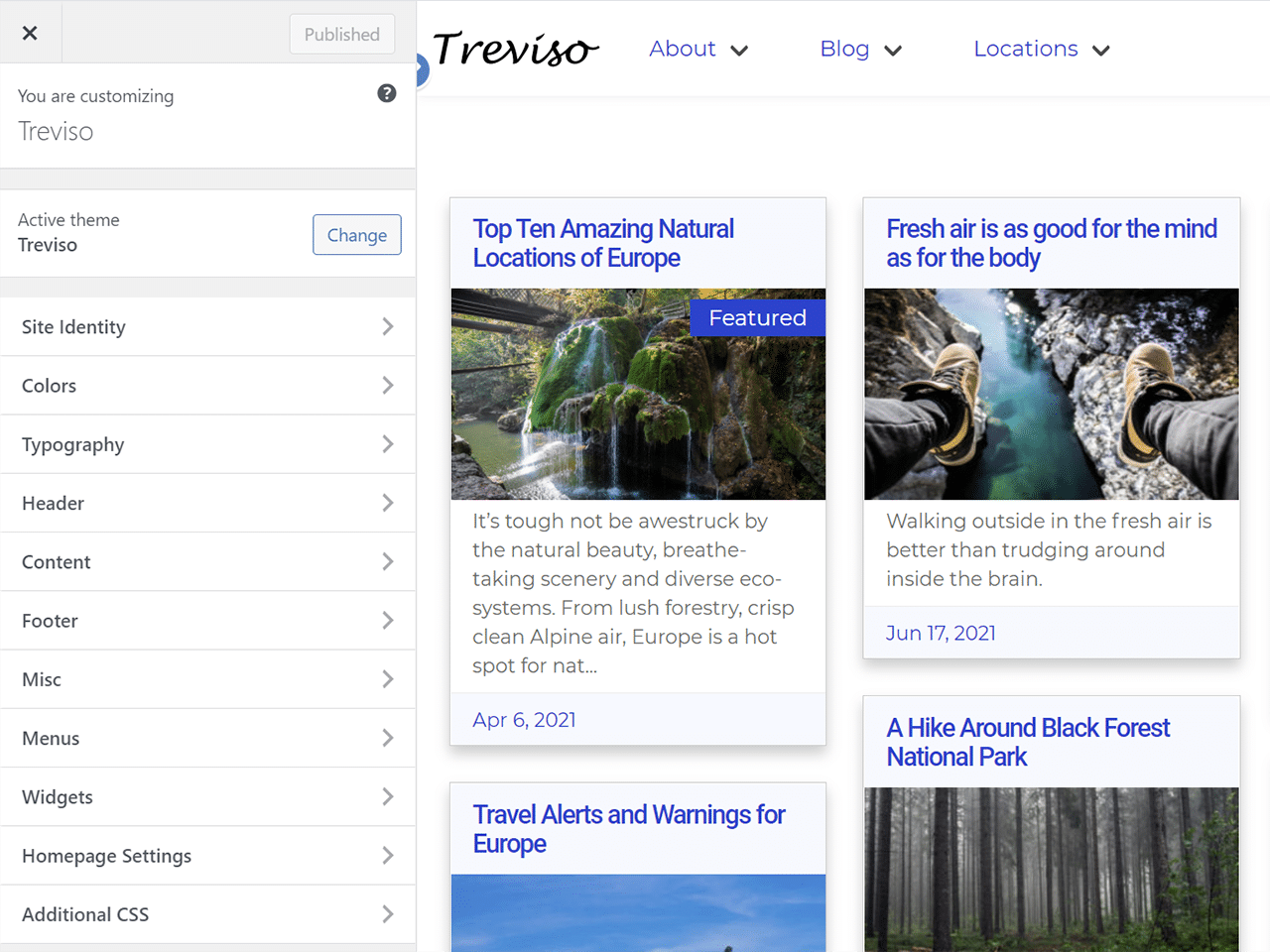
Task: Open the Typography section
Action: pos(208,444)
